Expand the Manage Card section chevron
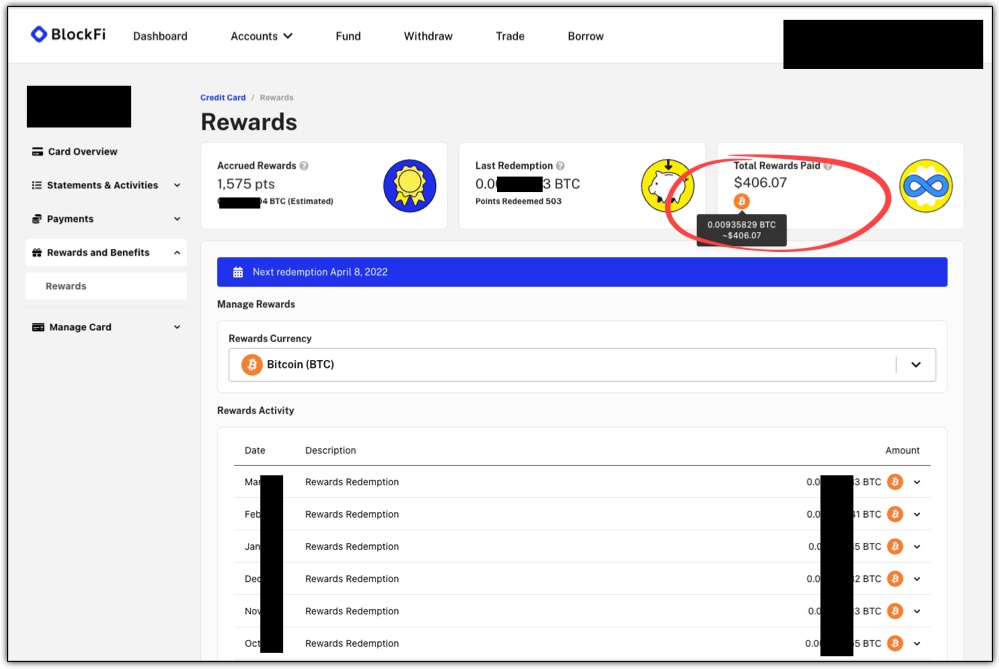The width and height of the screenshot is (999, 669). pyautogui.click(x=177, y=327)
